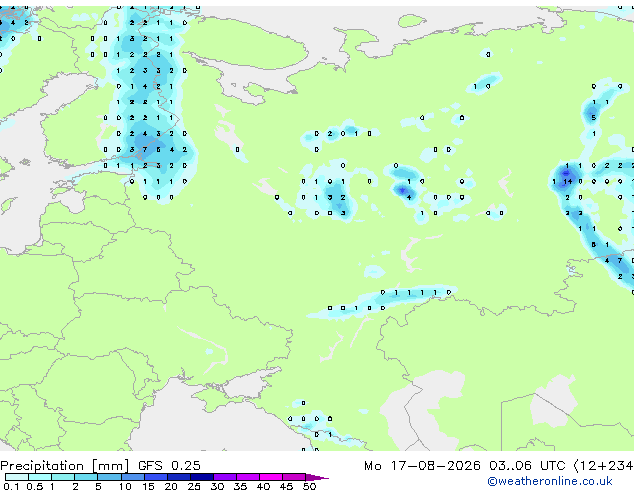
Task: Click the 30–35 mm purple legend swatch
Action: pyautogui.click(x=225, y=477)
